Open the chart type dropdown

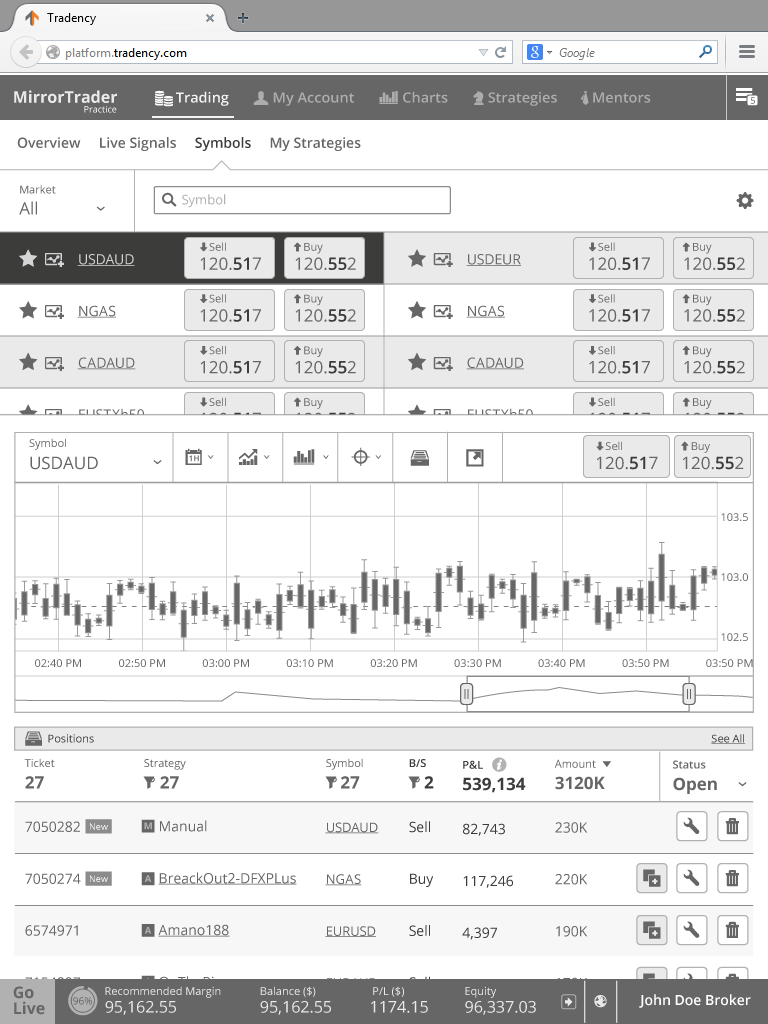(x=255, y=458)
